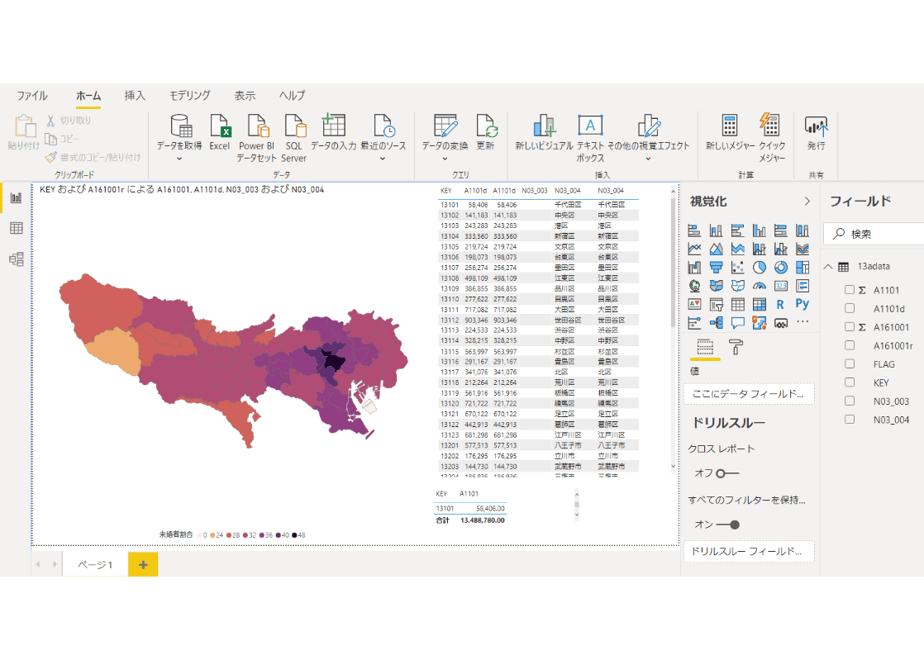Switch to the モデリング ribbon tab
The width and height of the screenshot is (924, 660).
click(190, 95)
